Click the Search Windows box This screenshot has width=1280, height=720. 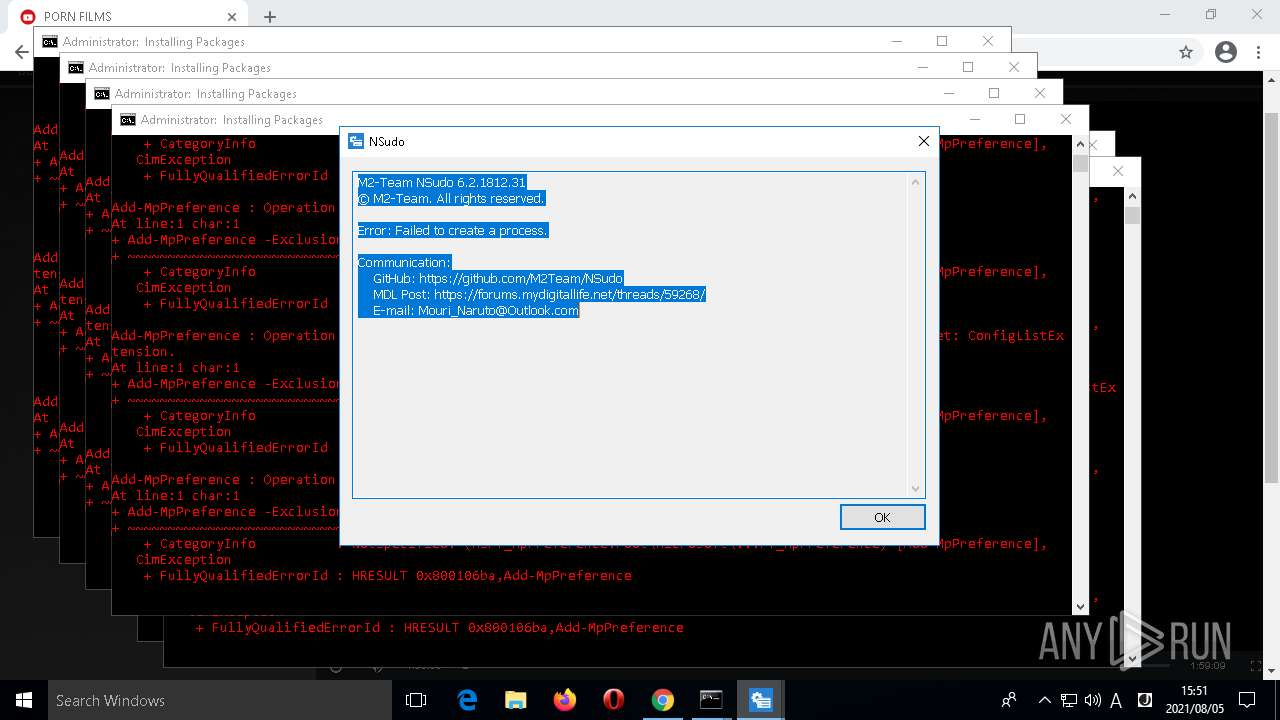[219, 700]
